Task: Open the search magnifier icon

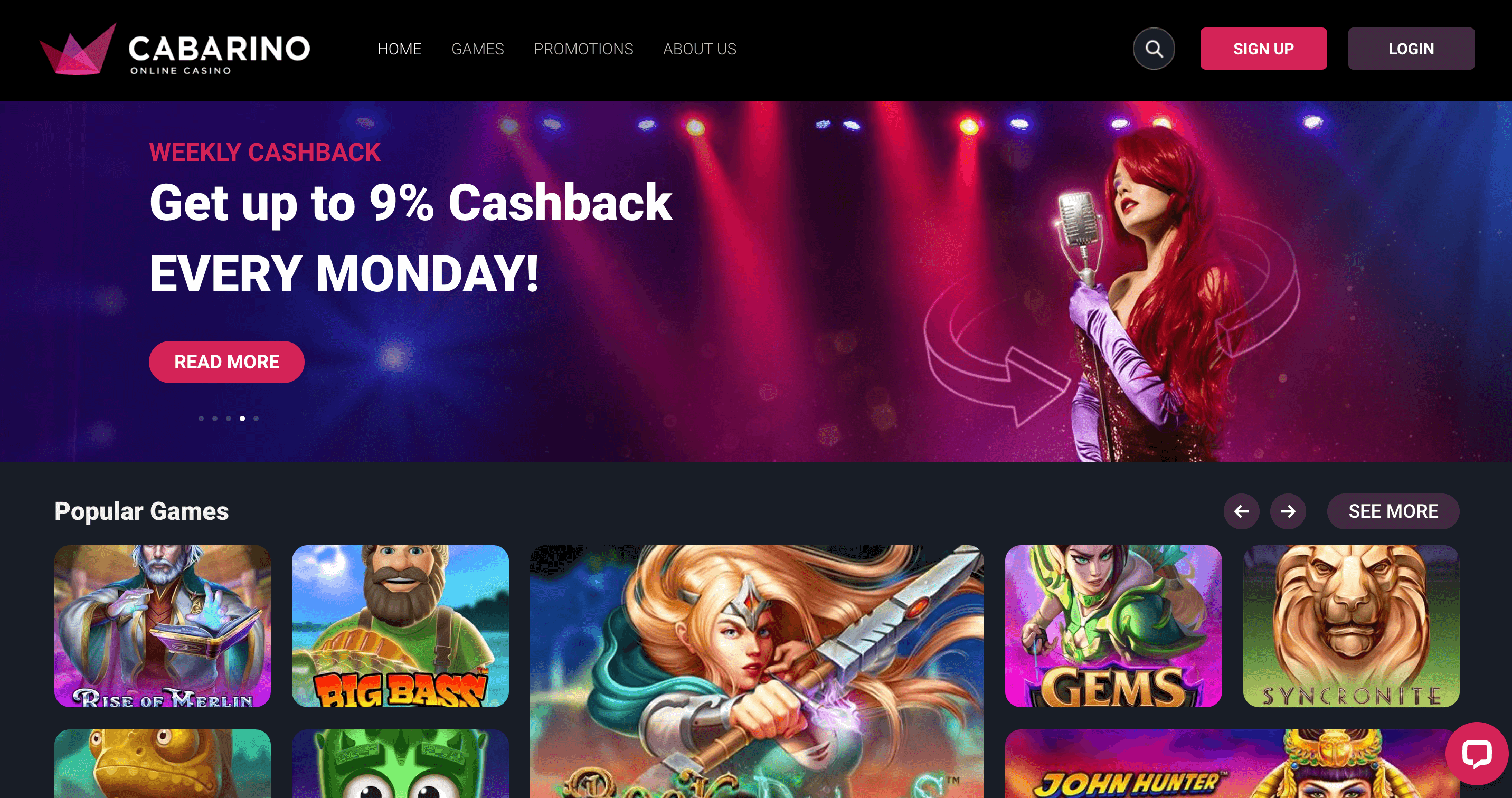Action: [x=1154, y=49]
